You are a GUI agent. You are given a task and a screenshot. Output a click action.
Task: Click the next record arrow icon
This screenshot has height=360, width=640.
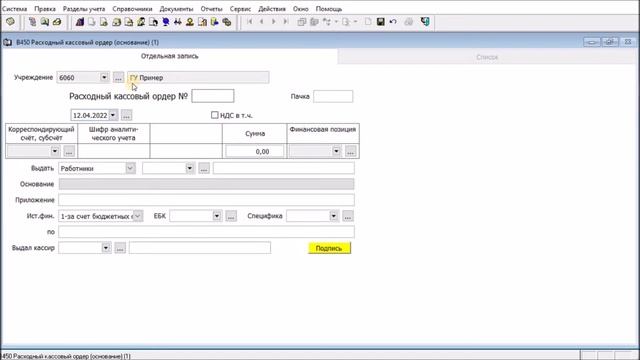point(274,22)
